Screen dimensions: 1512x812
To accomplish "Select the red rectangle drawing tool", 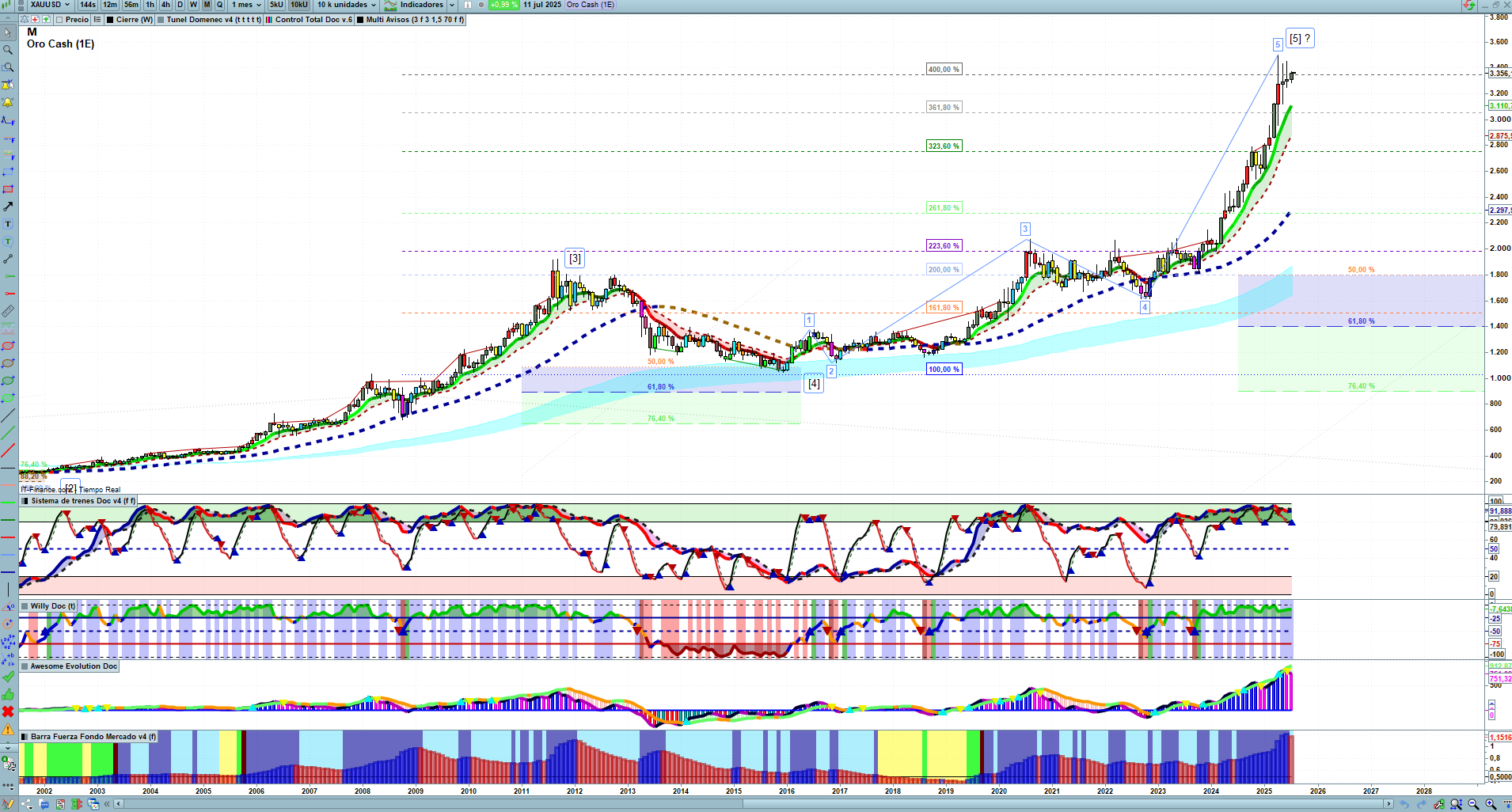I will tap(8, 189).
